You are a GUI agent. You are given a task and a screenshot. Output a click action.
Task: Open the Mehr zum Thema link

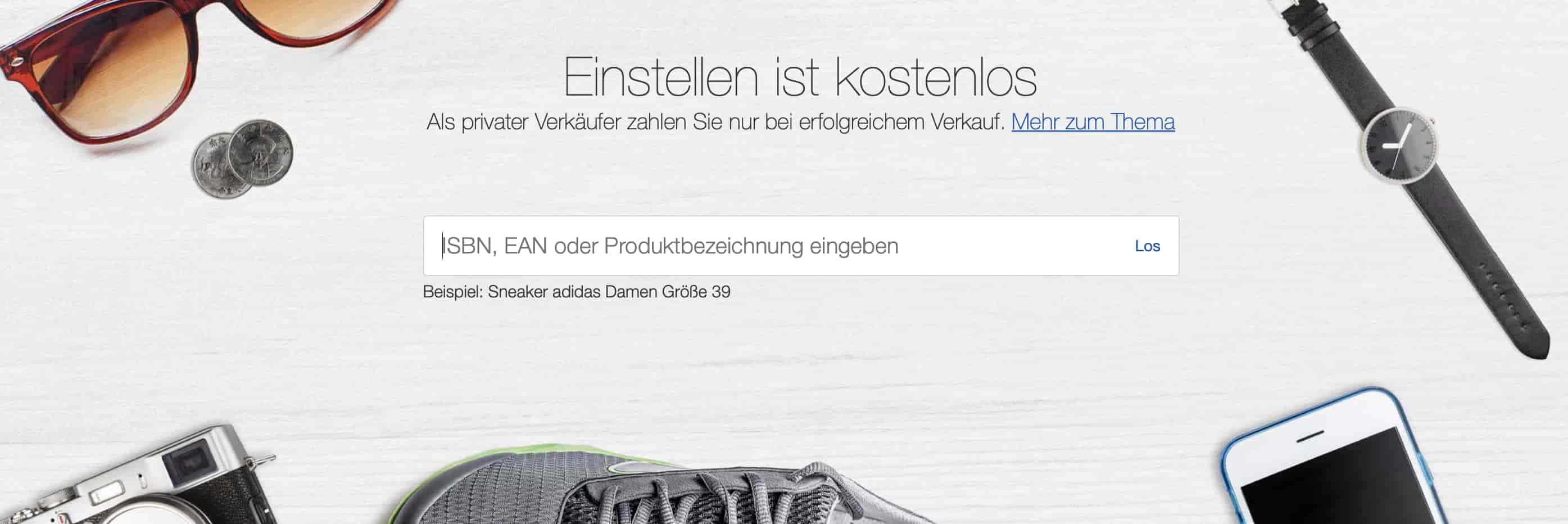point(1093,121)
